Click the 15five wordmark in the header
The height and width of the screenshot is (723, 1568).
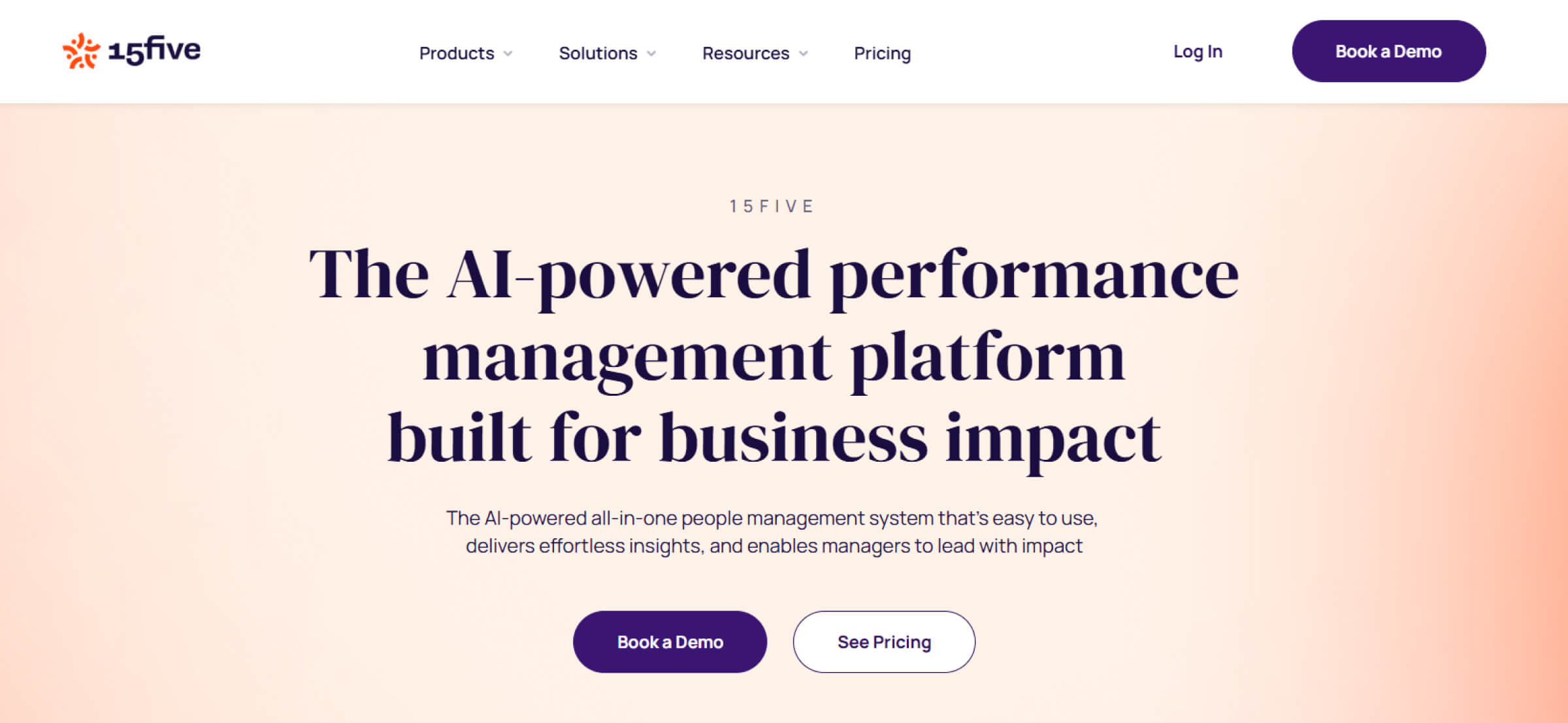[x=155, y=50]
